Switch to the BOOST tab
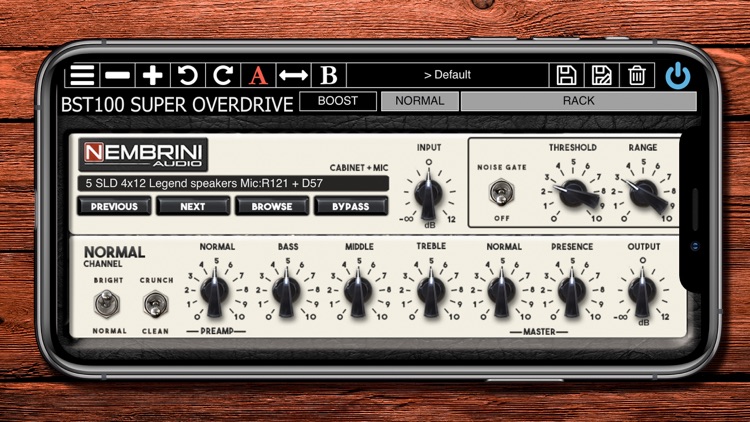This screenshot has height=422, width=750. click(338, 101)
